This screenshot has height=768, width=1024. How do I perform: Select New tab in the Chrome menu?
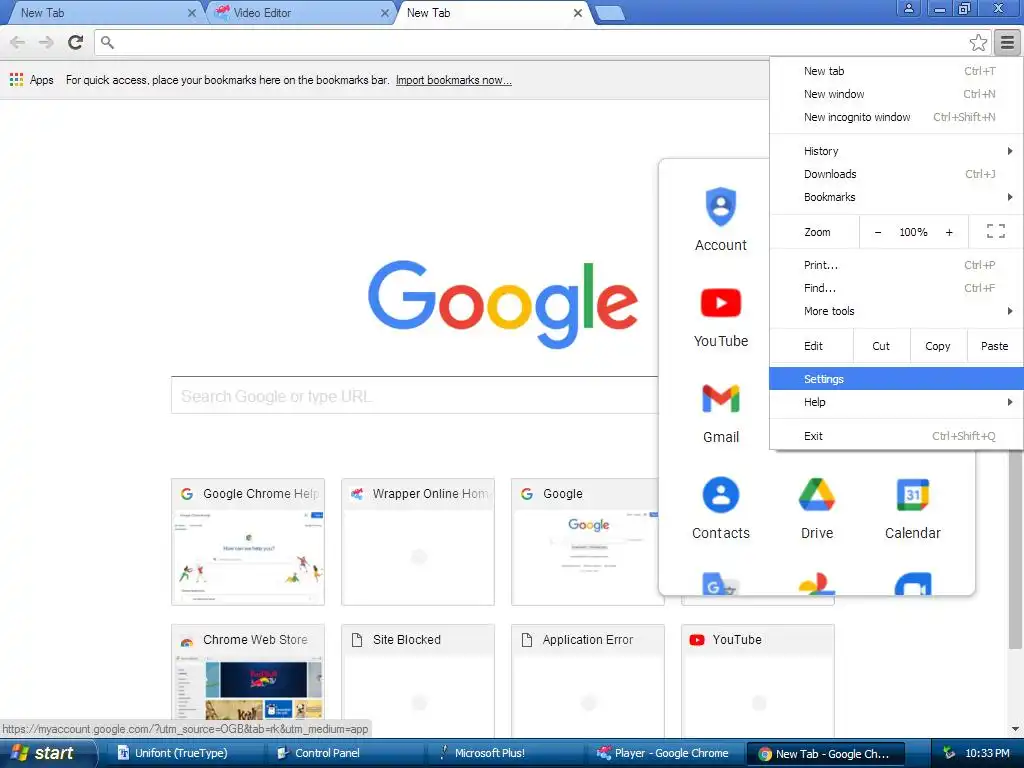(x=896, y=71)
